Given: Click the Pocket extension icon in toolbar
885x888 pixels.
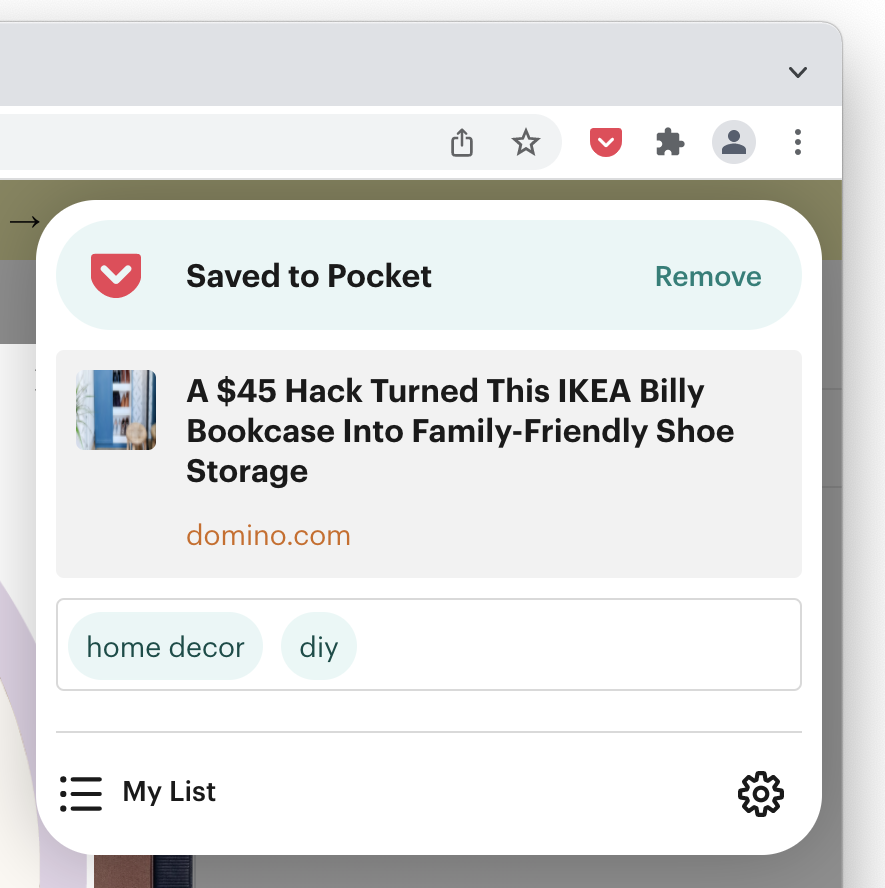Looking at the screenshot, I should (605, 142).
